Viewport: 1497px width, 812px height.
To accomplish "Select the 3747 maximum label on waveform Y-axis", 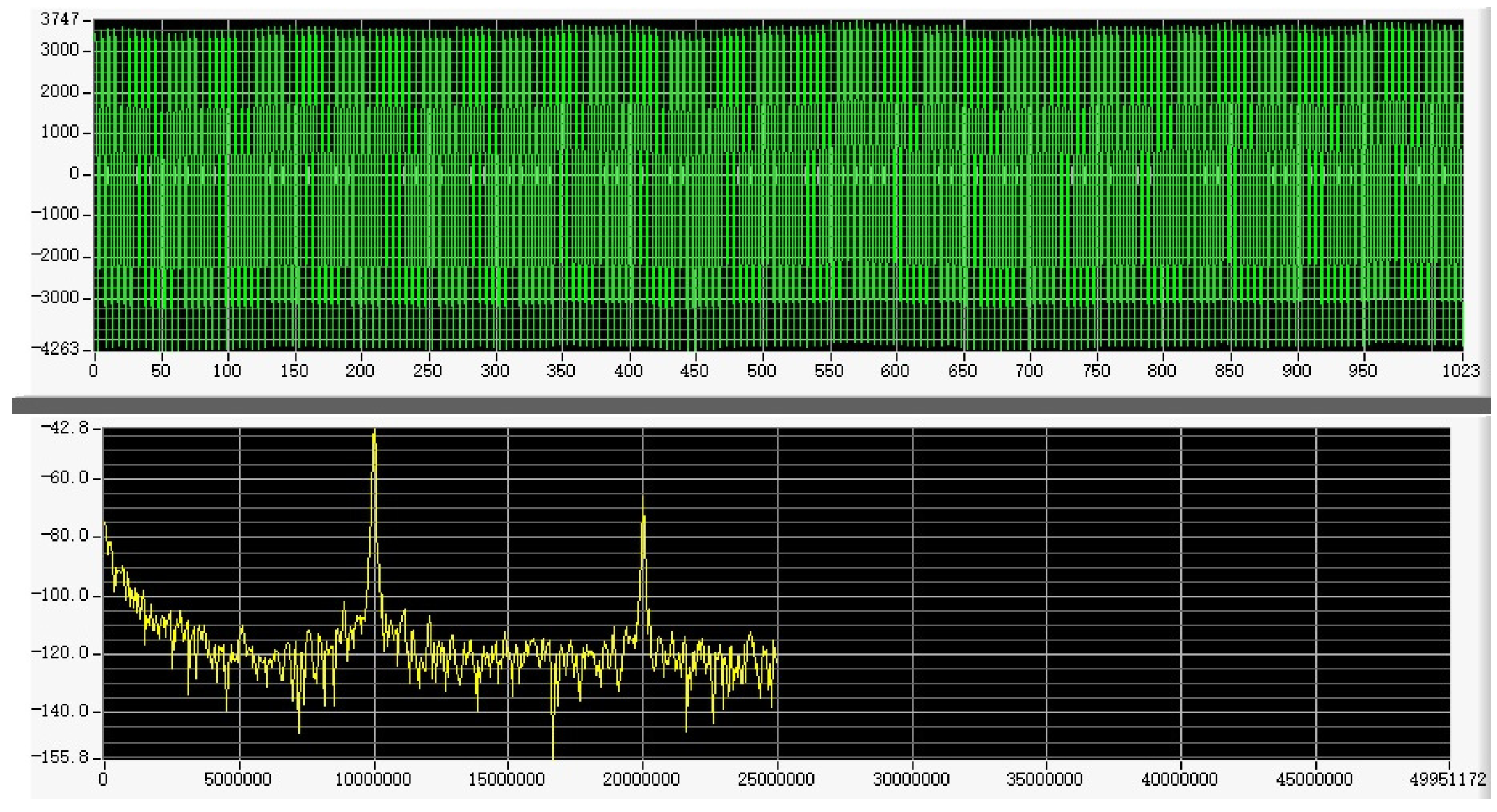I will click(x=60, y=19).
